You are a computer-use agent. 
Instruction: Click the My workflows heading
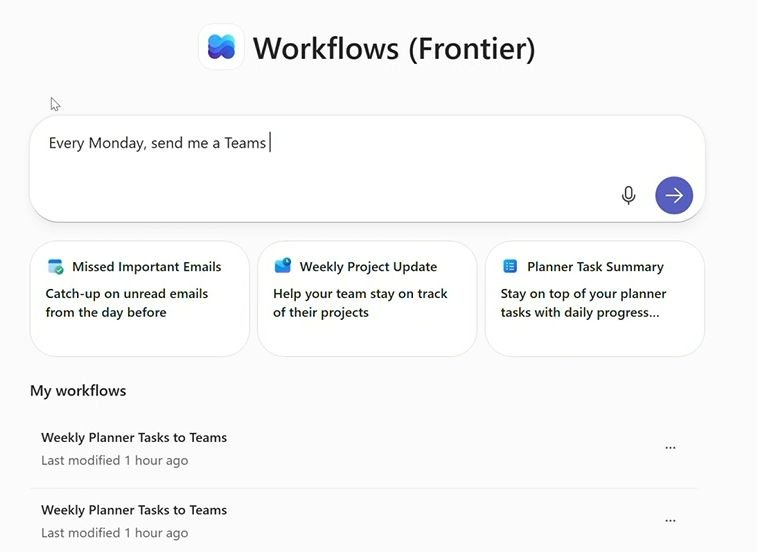pyautogui.click(x=78, y=390)
